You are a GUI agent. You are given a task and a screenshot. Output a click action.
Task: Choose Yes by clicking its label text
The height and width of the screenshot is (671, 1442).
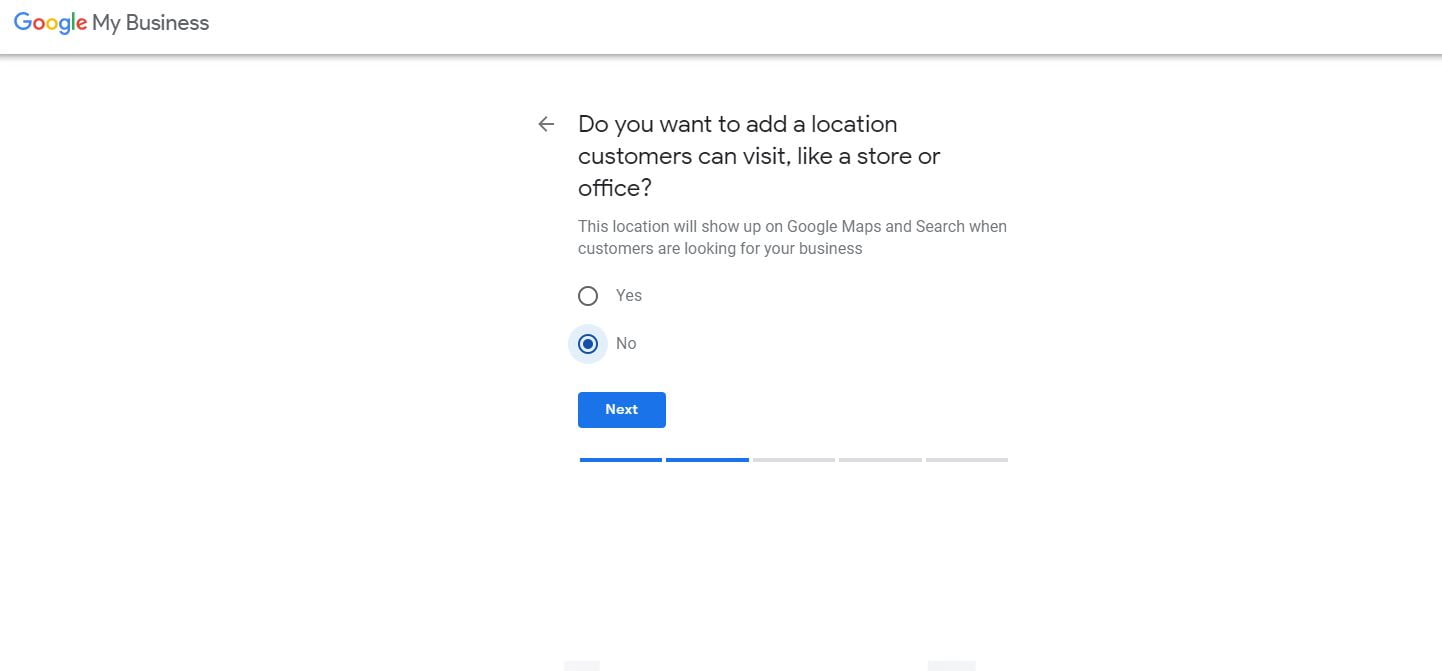click(x=628, y=295)
